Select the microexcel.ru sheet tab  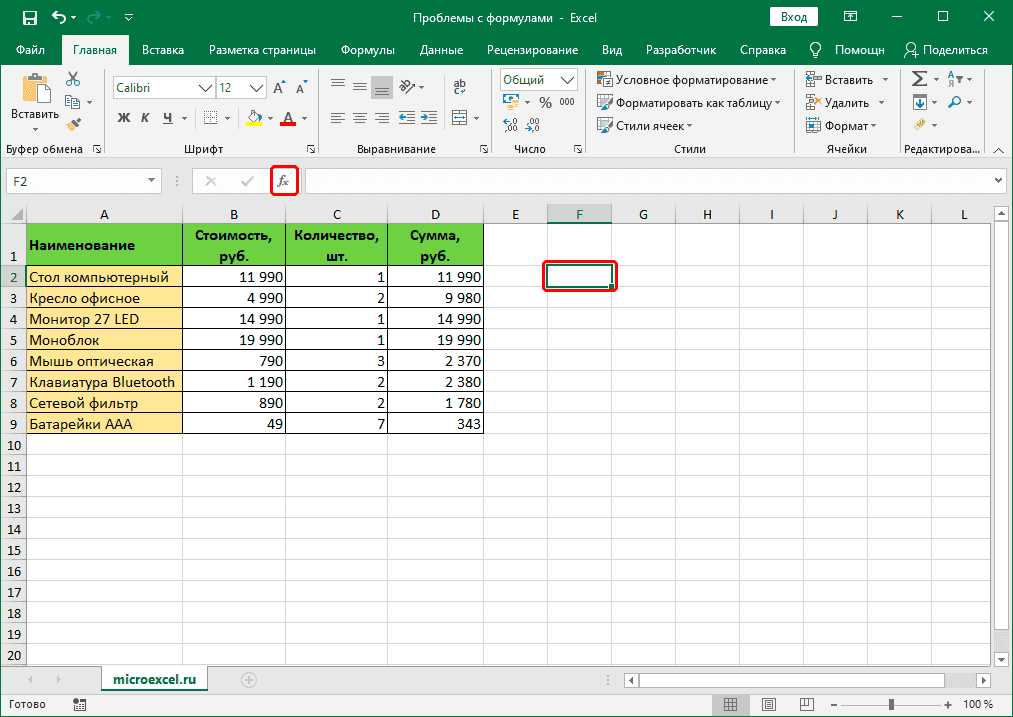point(154,677)
